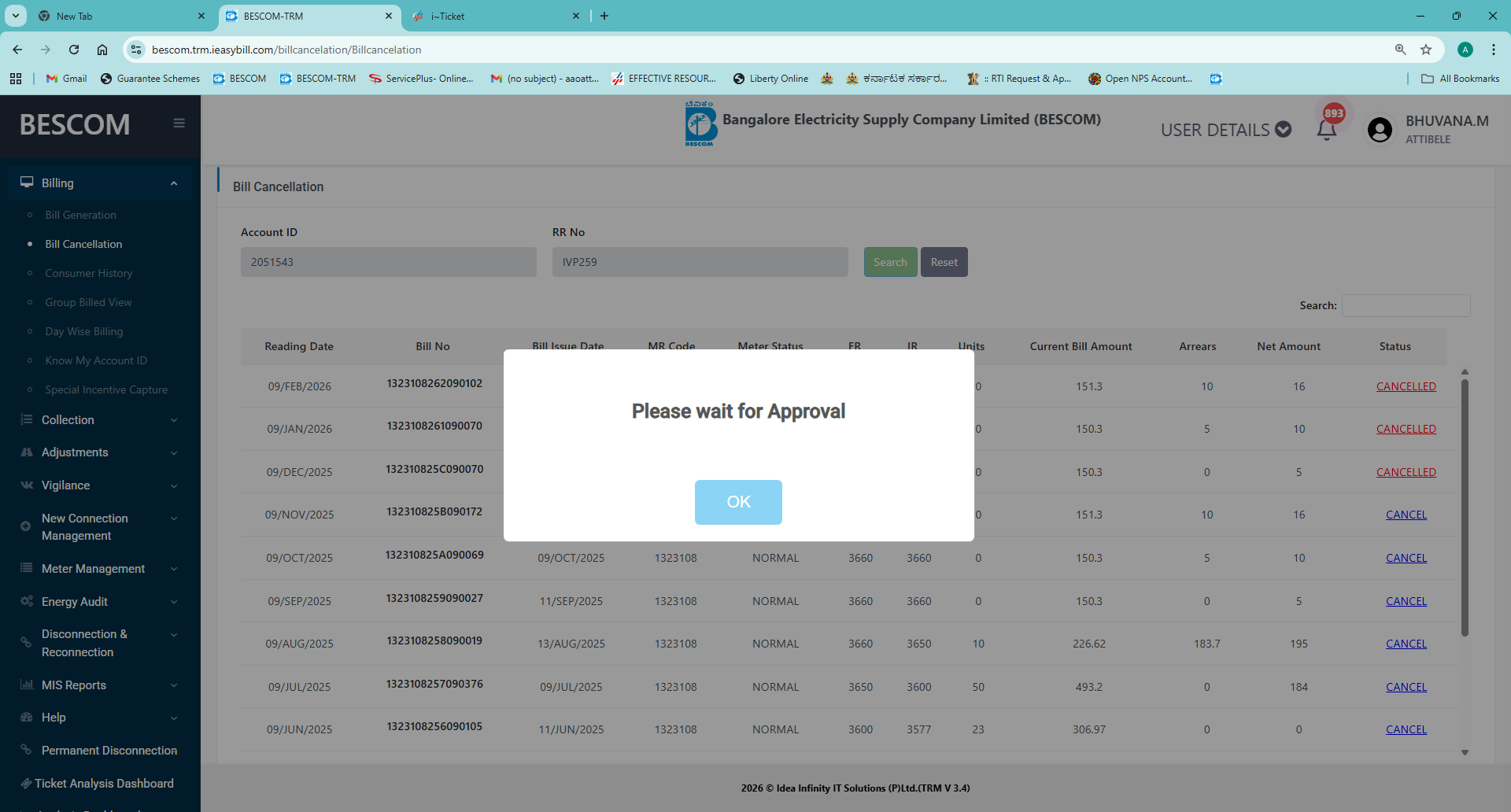Image resolution: width=1511 pixels, height=812 pixels.
Task: Reload the current page
Action: coord(74,50)
